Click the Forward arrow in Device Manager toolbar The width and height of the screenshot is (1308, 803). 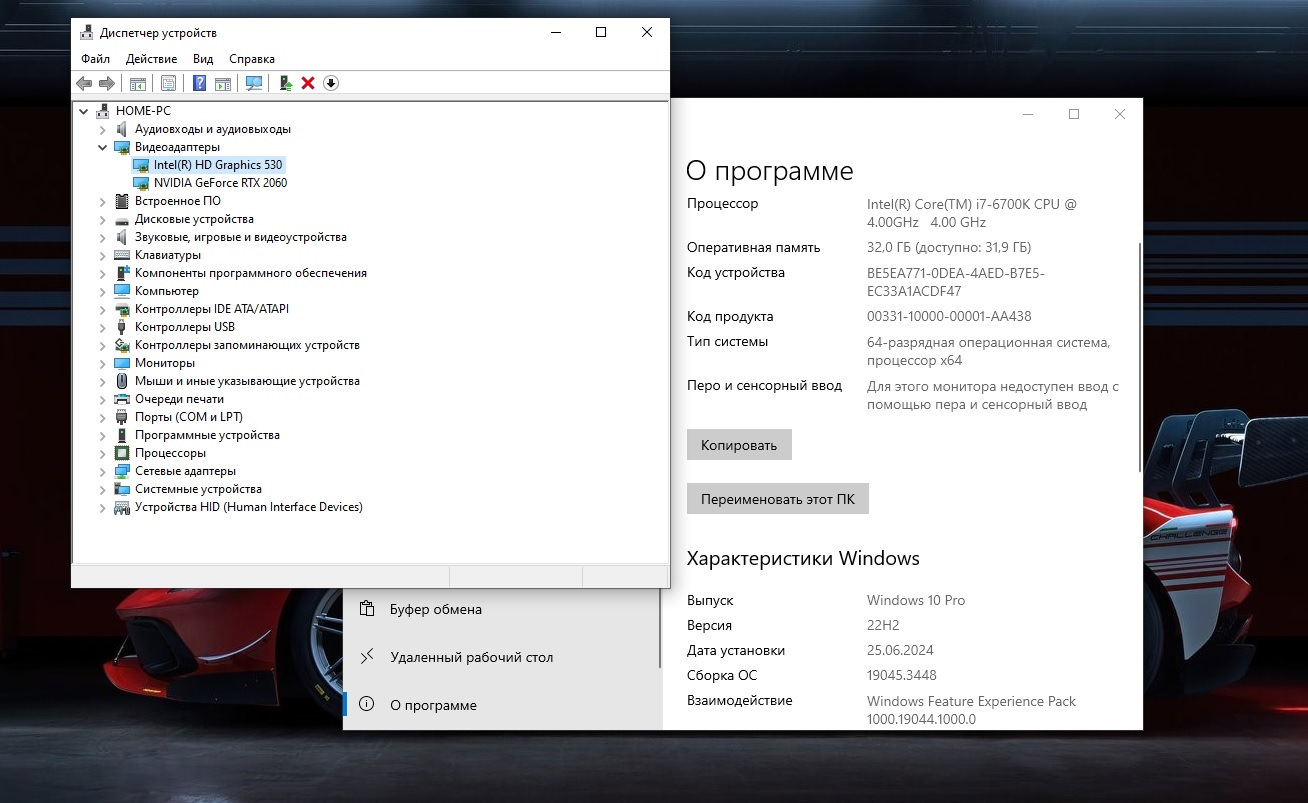(106, 83)
